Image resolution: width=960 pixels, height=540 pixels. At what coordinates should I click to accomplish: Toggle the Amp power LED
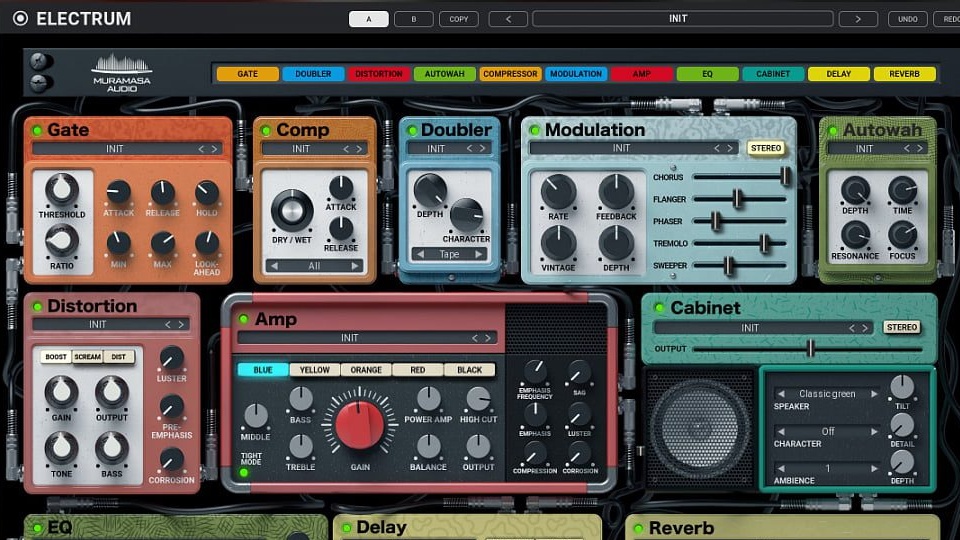pyautogui.click(x=244, y=319)
